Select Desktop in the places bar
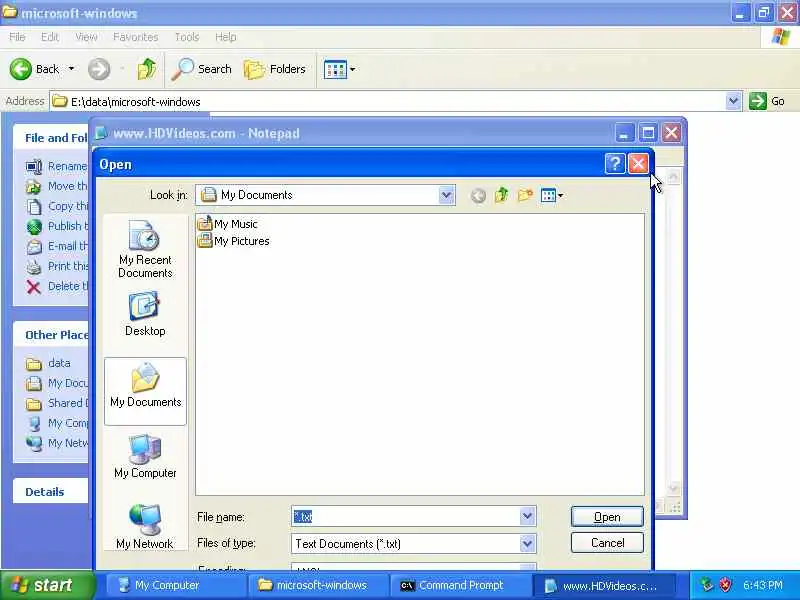800x600 pixels. coord(145,314)
